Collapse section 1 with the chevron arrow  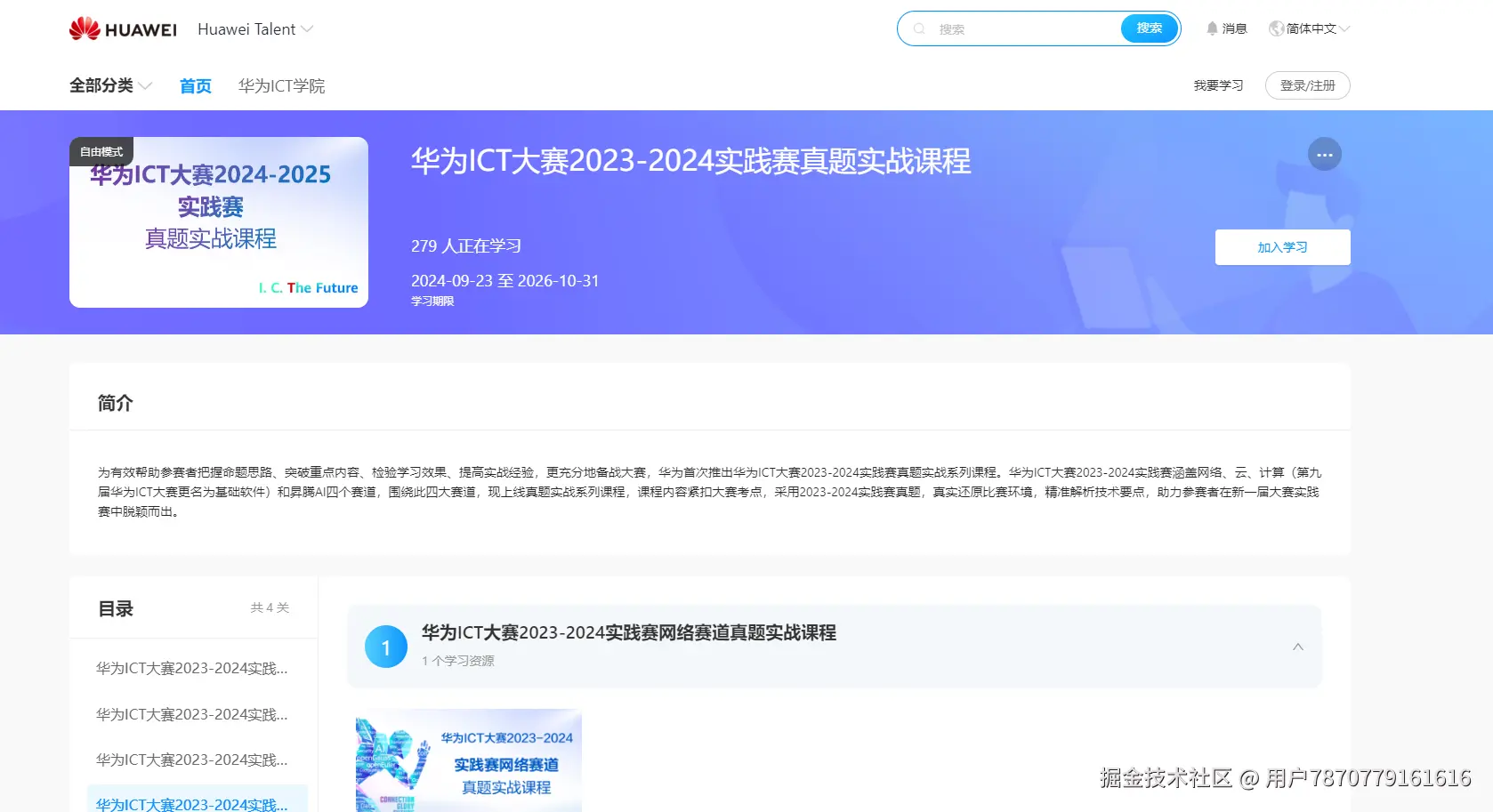pos(1297,647)
